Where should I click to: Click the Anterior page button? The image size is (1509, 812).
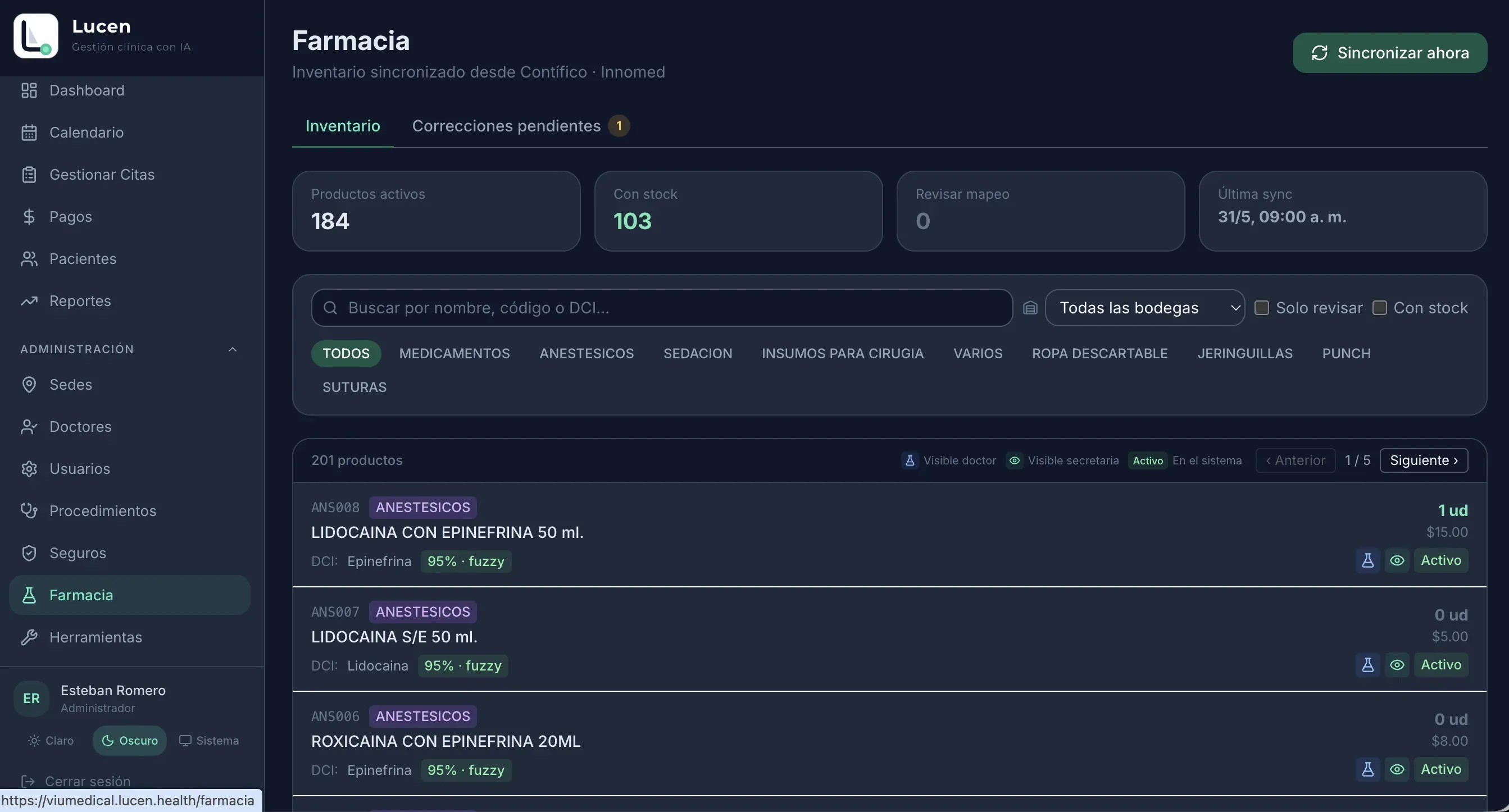click(1295, 460)
